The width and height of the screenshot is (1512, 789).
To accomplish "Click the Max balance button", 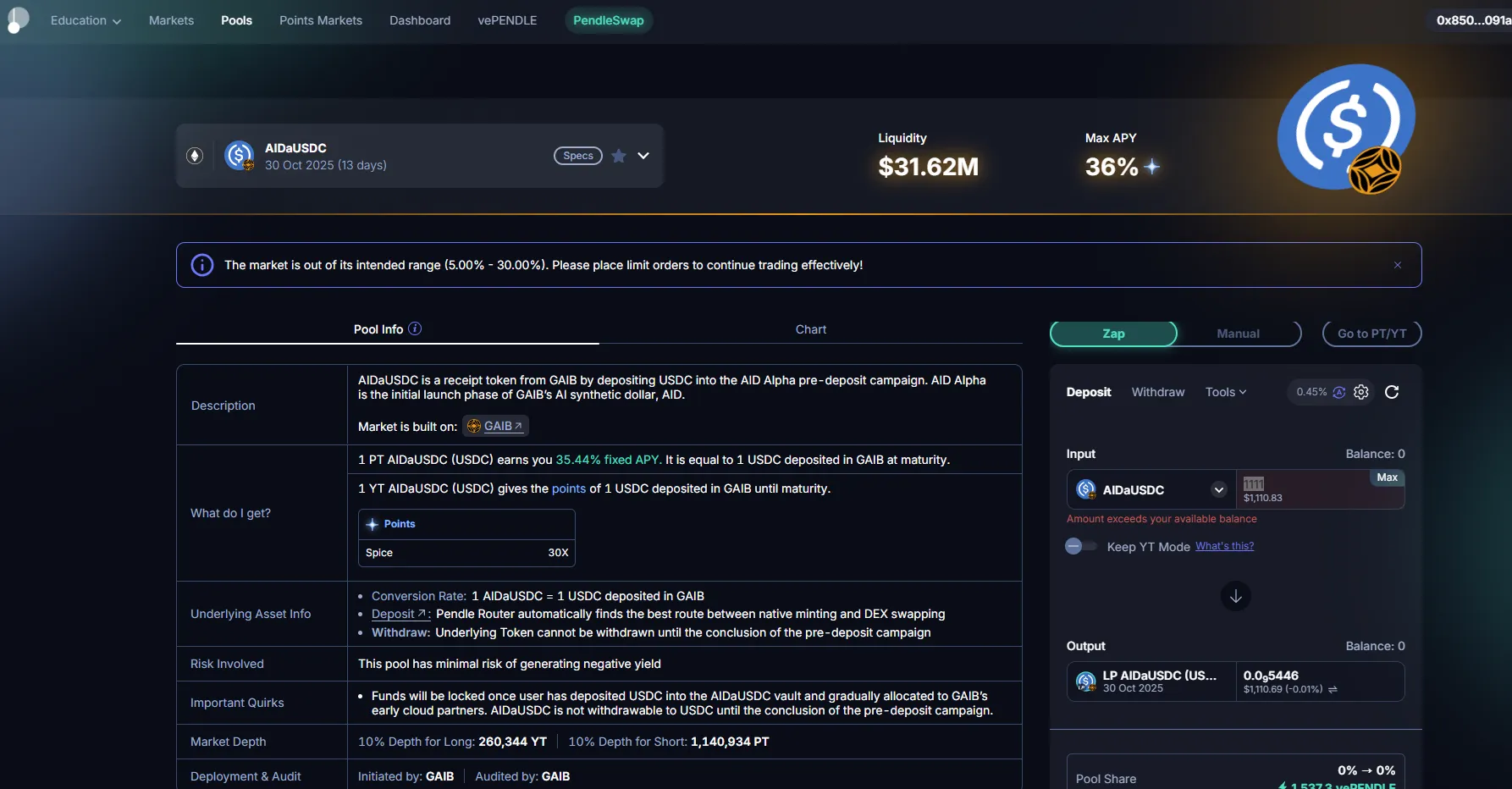I will [x=1387, y=477].
